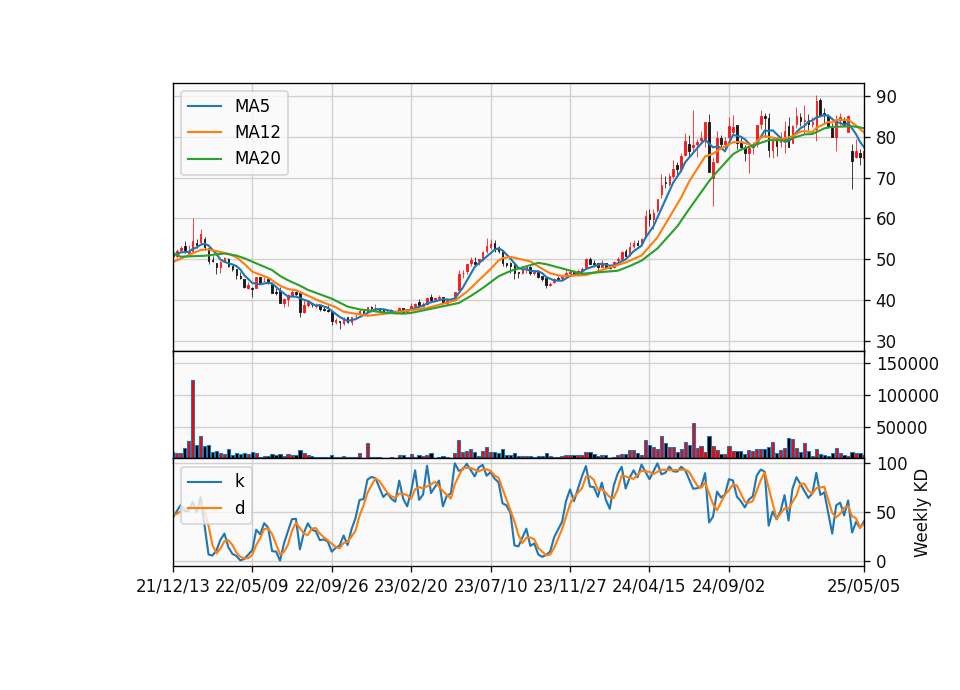
Task: Click the price axis value 40
Action: [887, 301]
